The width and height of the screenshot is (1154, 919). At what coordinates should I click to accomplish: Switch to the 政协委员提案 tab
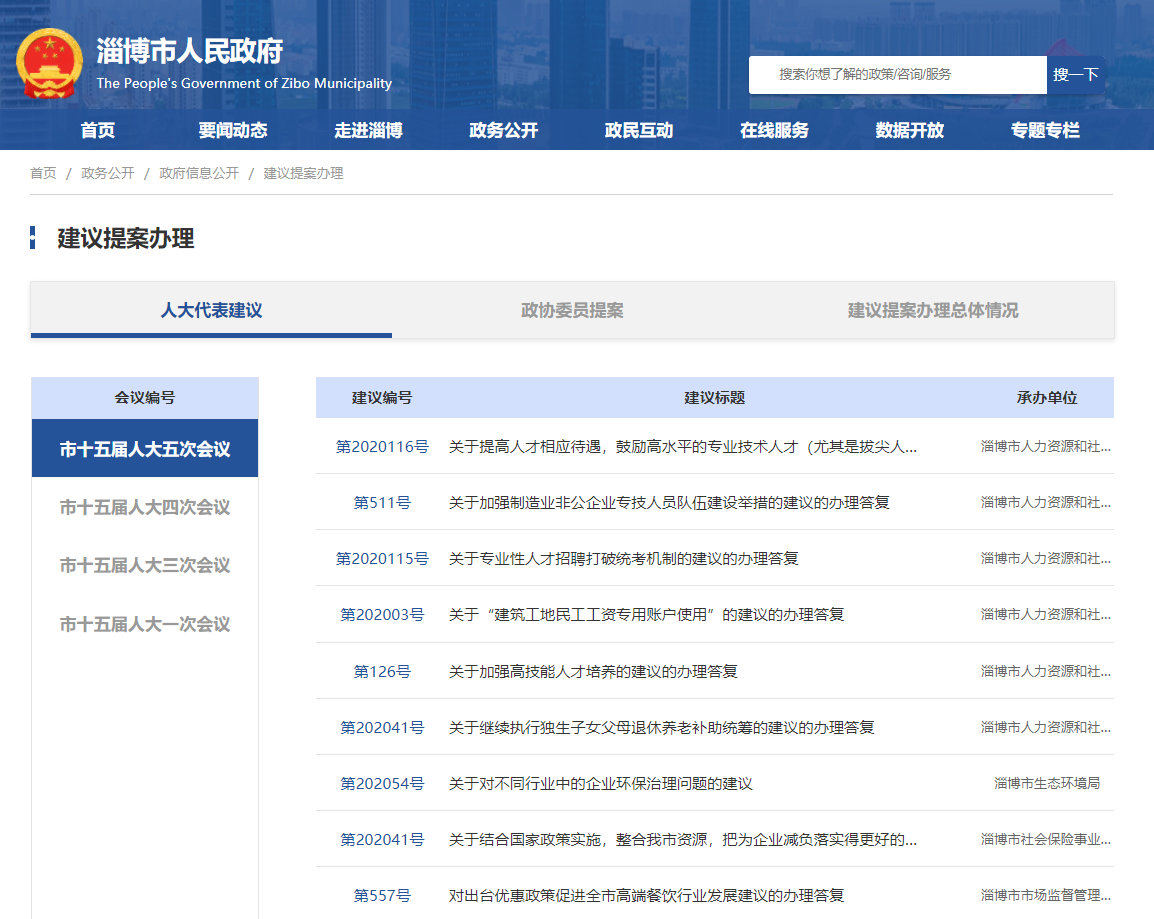tap(572, 310)
